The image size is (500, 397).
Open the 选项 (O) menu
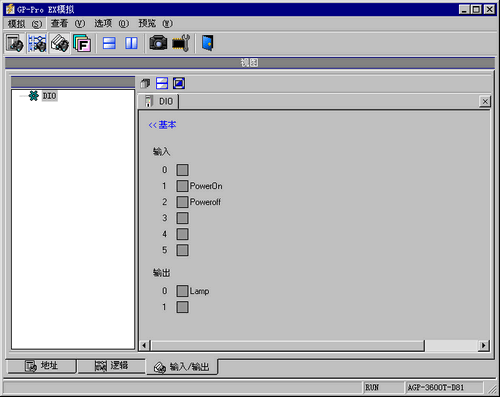[111, 24]
